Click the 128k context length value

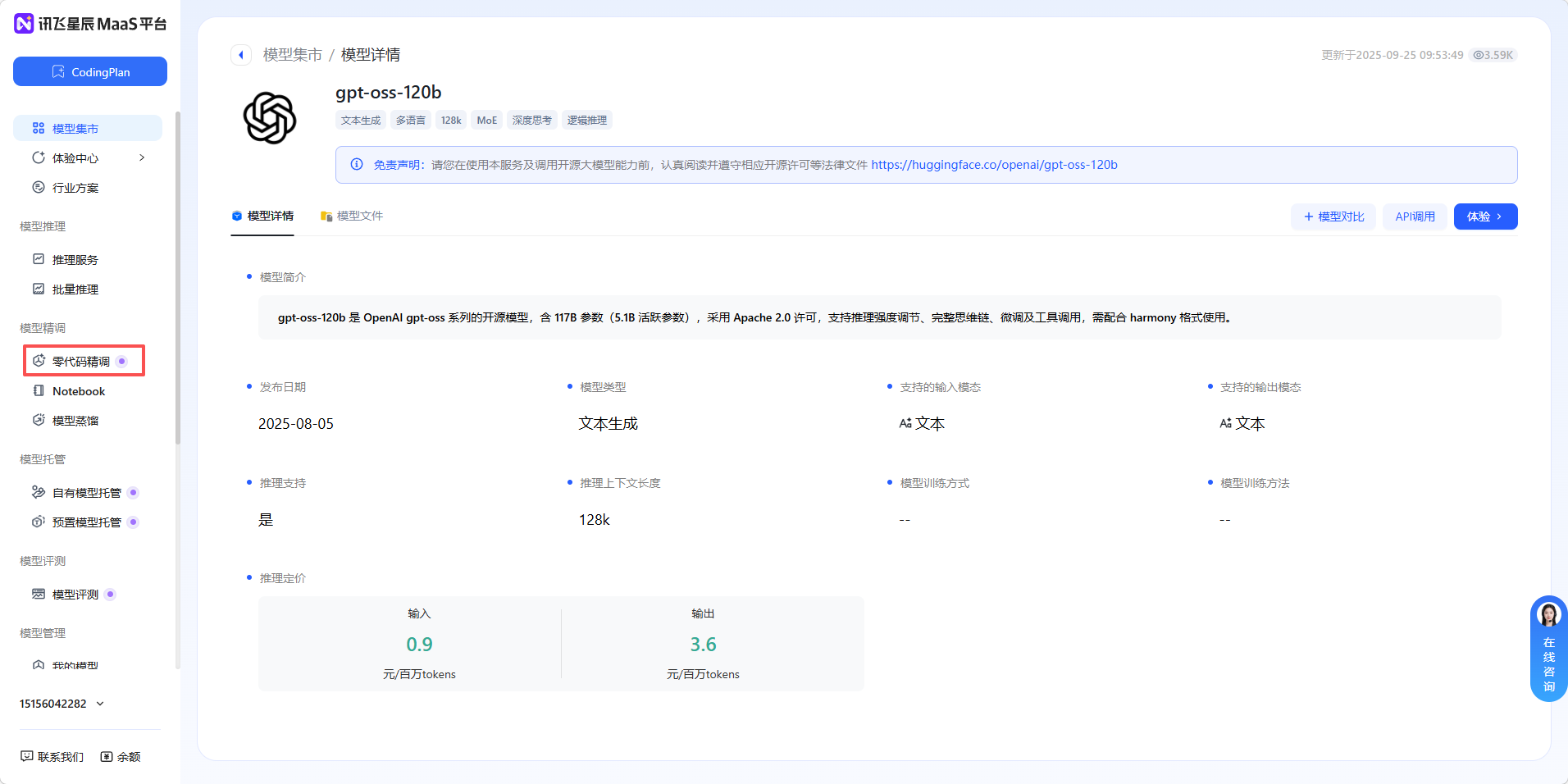(595, 520)
